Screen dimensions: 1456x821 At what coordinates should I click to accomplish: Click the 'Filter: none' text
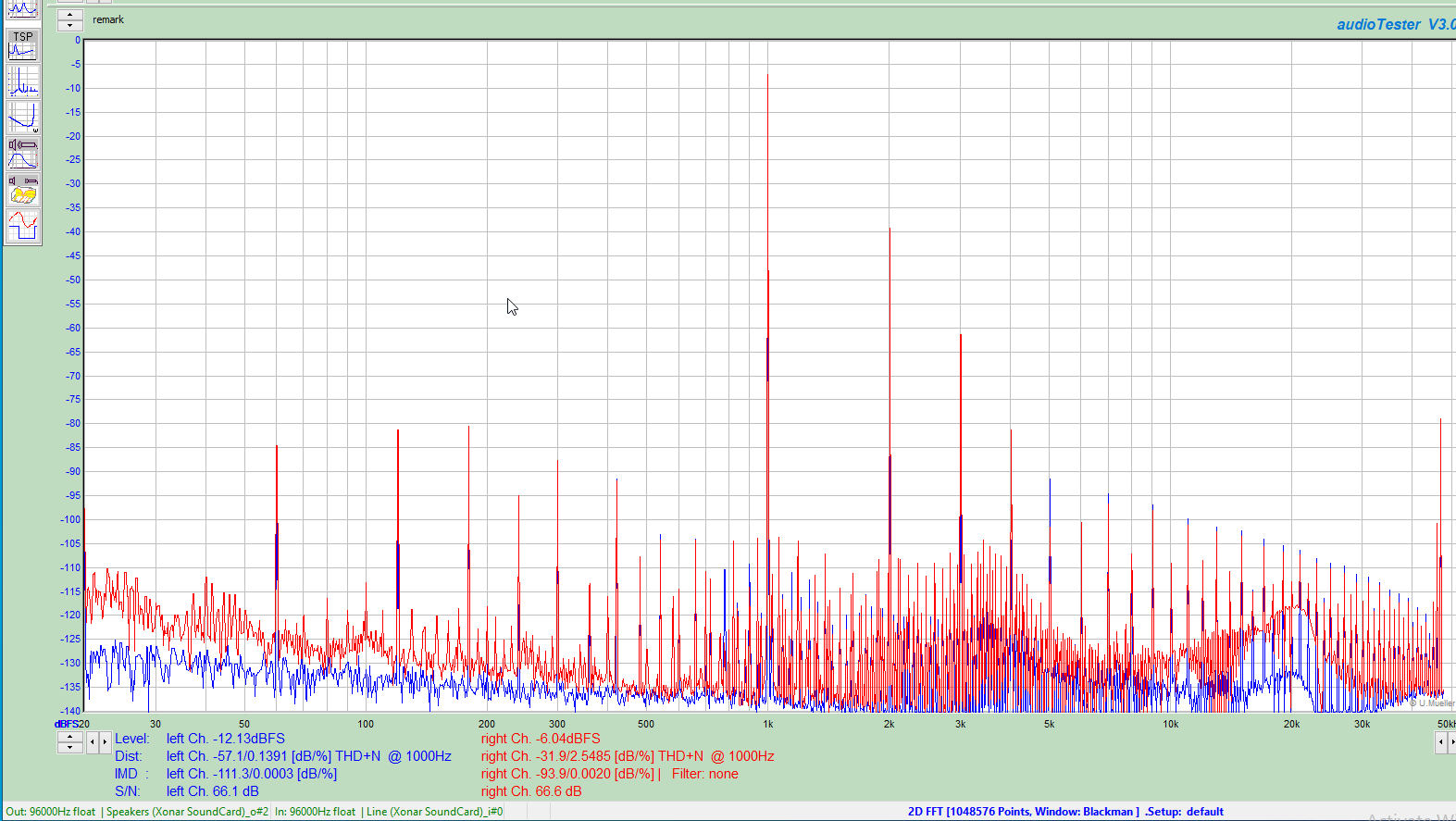point(705,774)
